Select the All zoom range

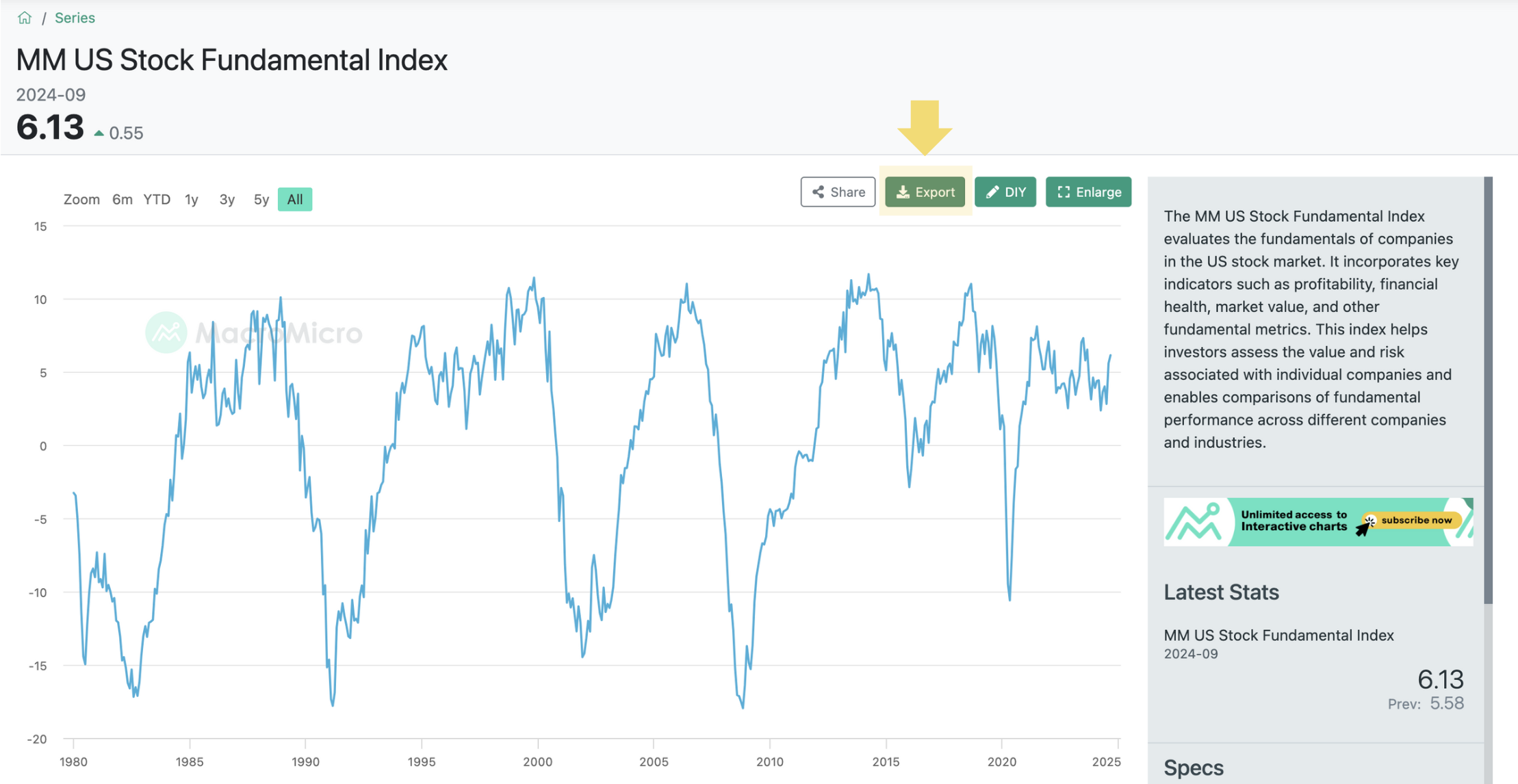[295, 199]
